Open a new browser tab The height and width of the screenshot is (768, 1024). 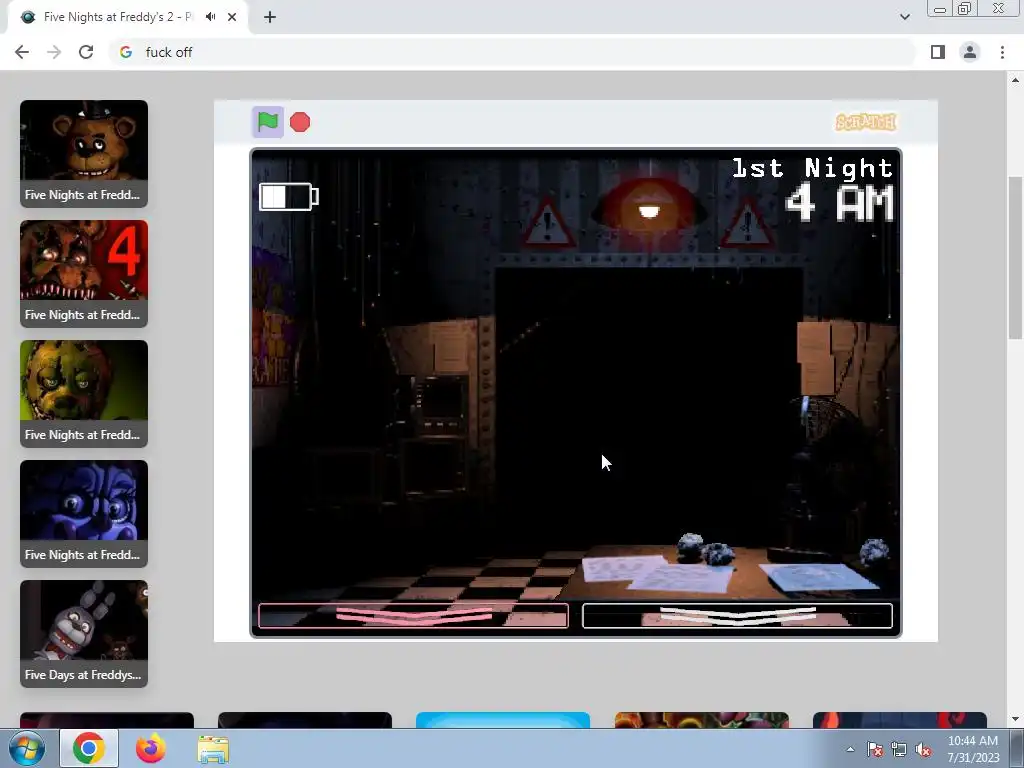[270, 17]
